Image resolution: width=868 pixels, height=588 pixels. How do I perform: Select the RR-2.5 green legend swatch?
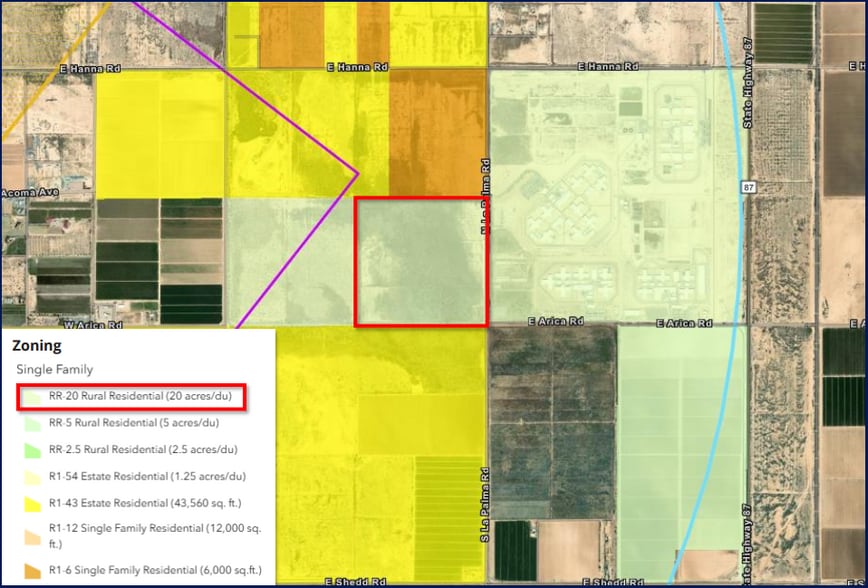click(x=33, y=450)
